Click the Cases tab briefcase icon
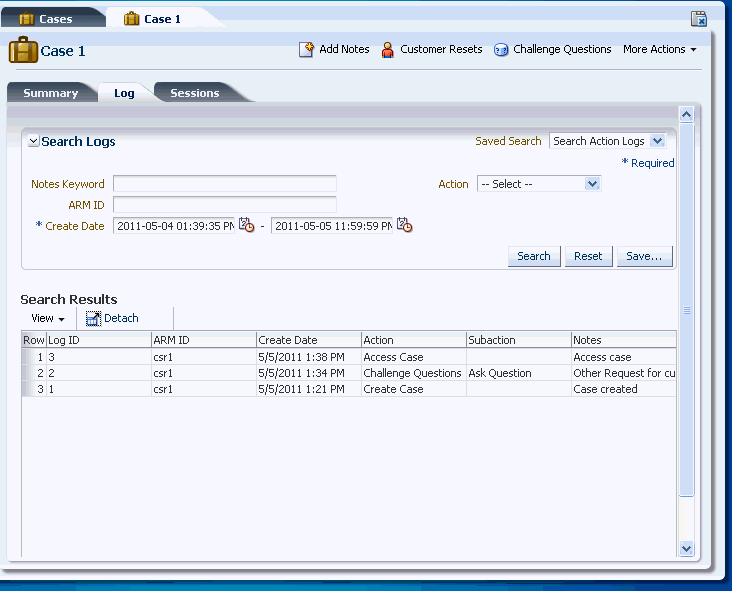 pos(27,19)
